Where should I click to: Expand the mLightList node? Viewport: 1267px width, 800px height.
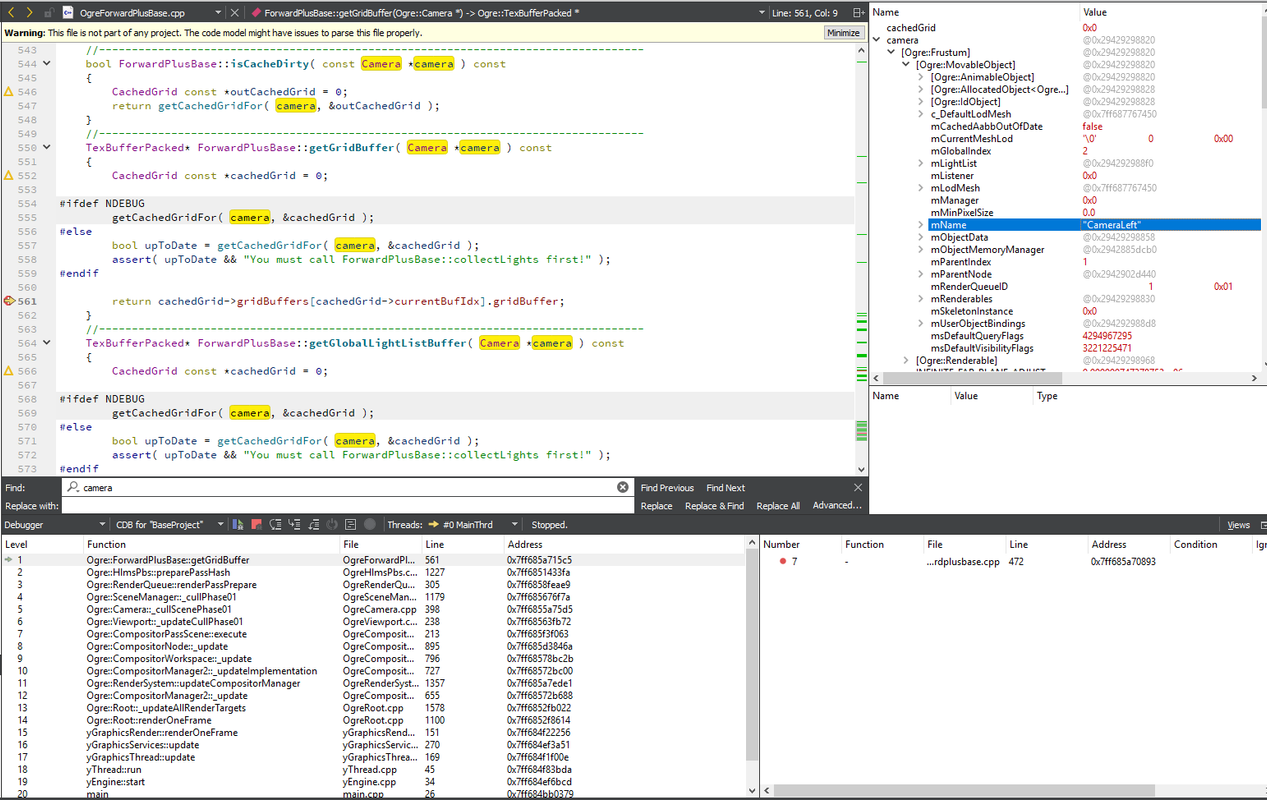[x=921, y=163]
